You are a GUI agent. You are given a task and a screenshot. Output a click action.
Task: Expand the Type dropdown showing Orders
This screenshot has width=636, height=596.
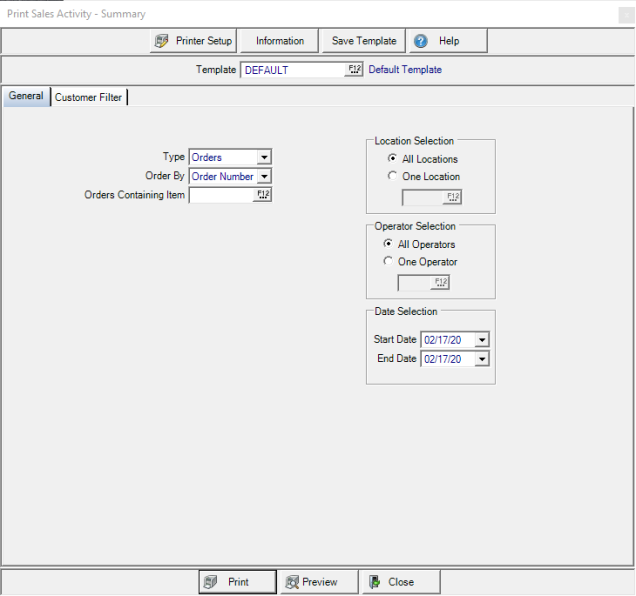pyautogui.click(x=264, y=157)
